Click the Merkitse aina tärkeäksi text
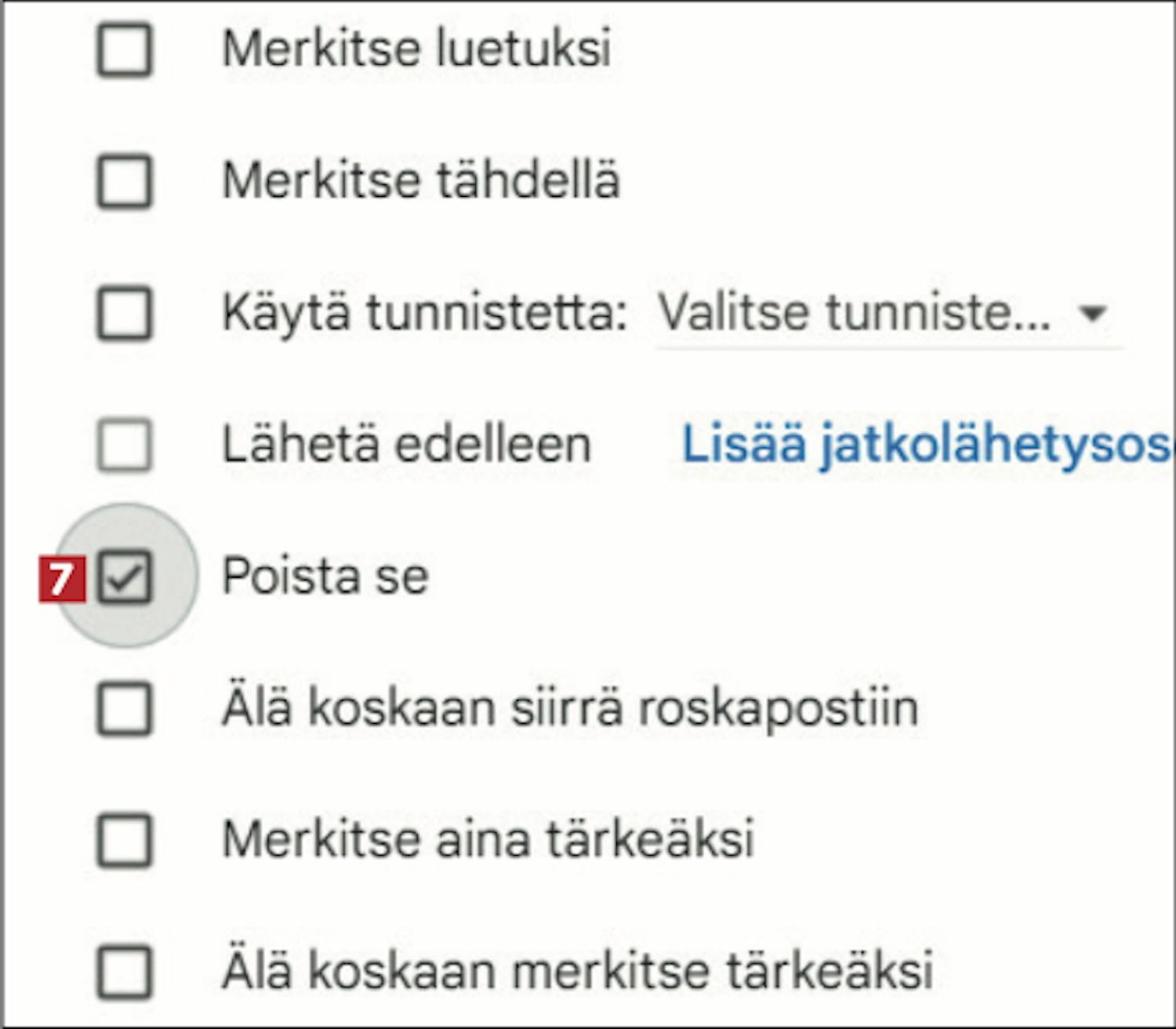 (488, 839)
